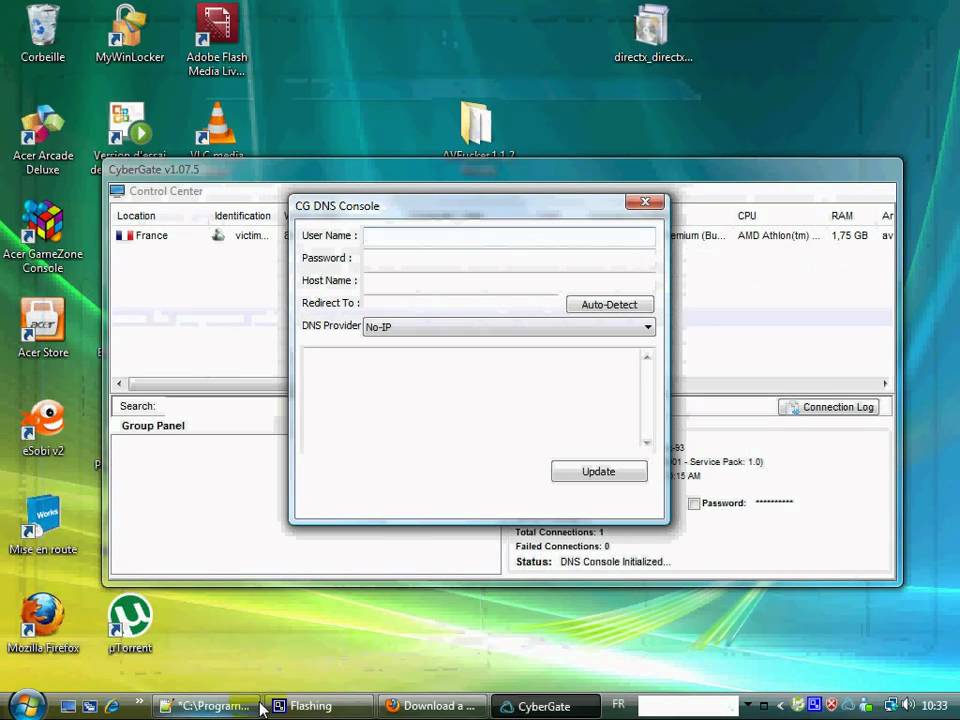Sort by the RAM column header
Screen dimensions: 960x720
click(842, 216)
